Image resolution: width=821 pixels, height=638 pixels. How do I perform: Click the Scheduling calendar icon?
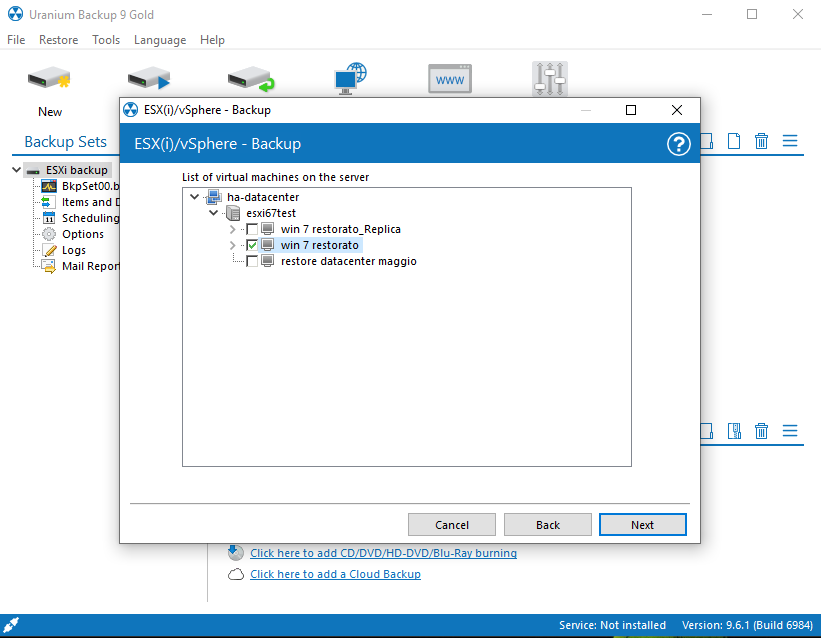click(49, 218)
